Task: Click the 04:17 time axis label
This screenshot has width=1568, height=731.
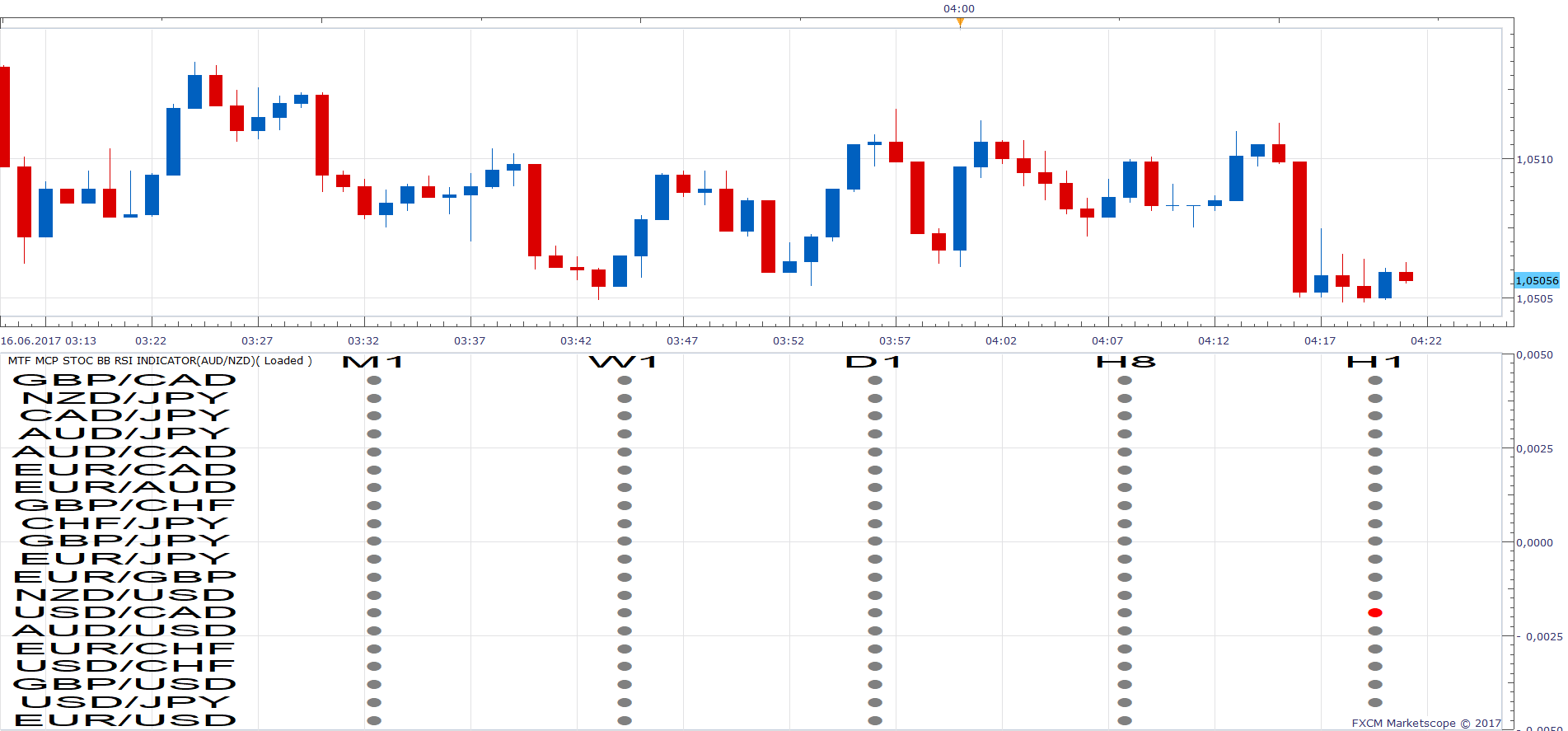Action: (x=1320, y=340)
